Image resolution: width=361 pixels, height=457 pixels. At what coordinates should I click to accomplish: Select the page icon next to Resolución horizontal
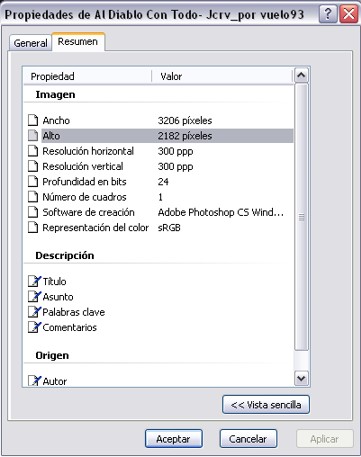click(33, 151)
